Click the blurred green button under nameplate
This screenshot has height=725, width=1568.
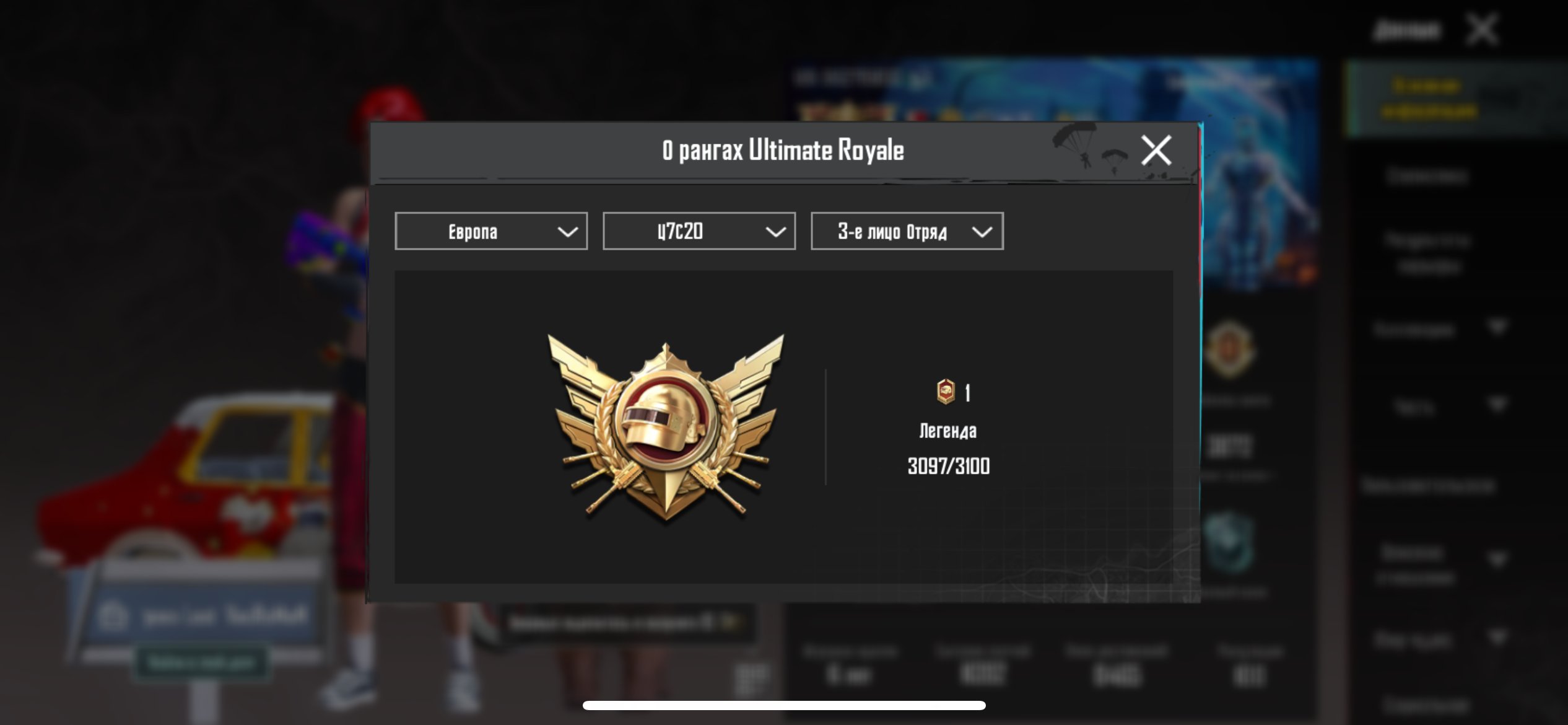click(201, 663)
